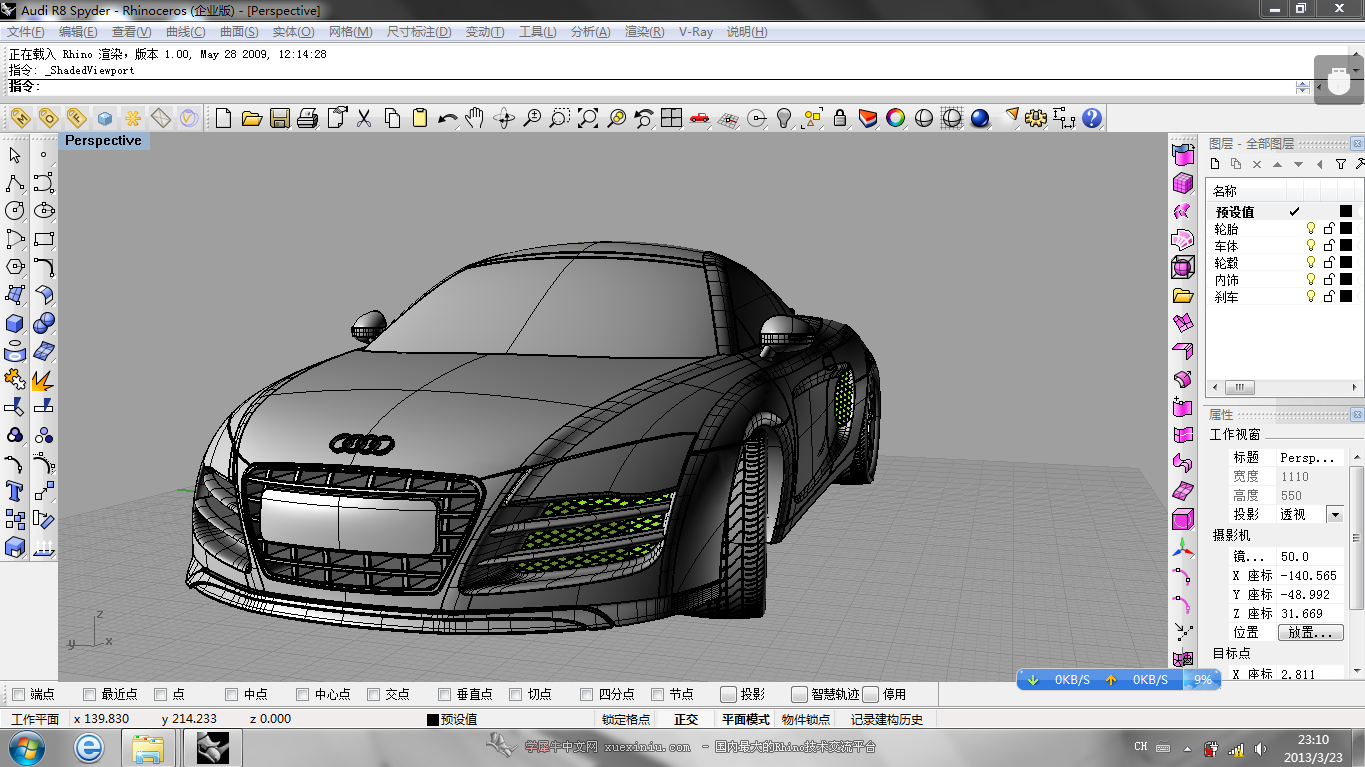Open a file with the folder icon
Screen dimensions: 1365x767
click(x=252, y=118)
